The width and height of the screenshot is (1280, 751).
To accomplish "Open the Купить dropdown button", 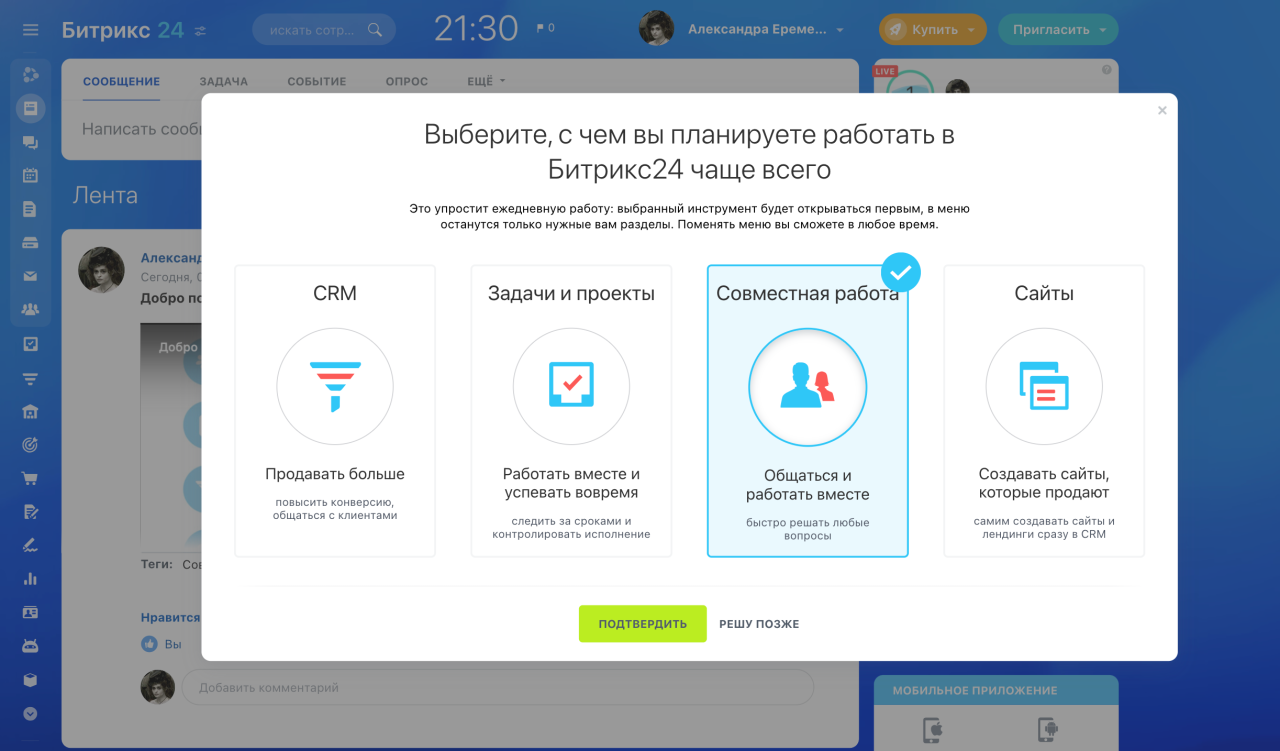I will pyautogui.click(x=932, y=30).
